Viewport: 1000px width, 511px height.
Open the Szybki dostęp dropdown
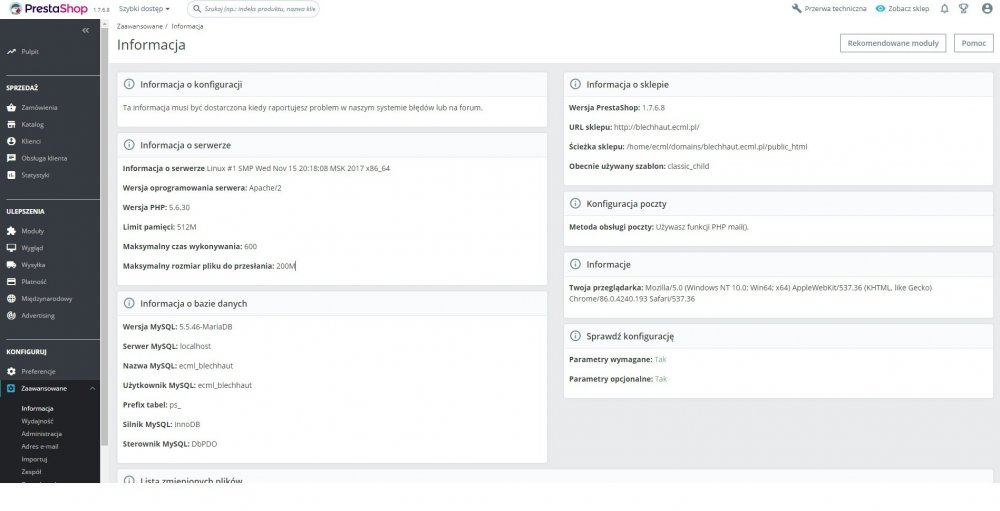144,9
